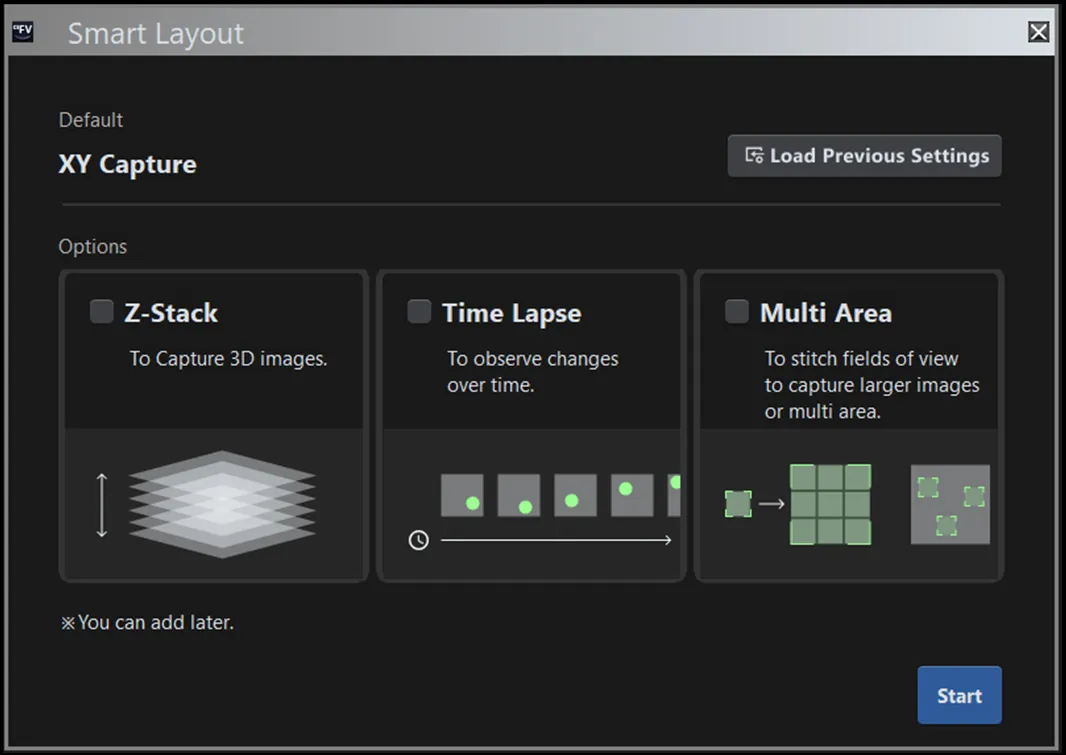Enable the Time Lapse option
The image size is (1066, 755).
tap(419, 311)
